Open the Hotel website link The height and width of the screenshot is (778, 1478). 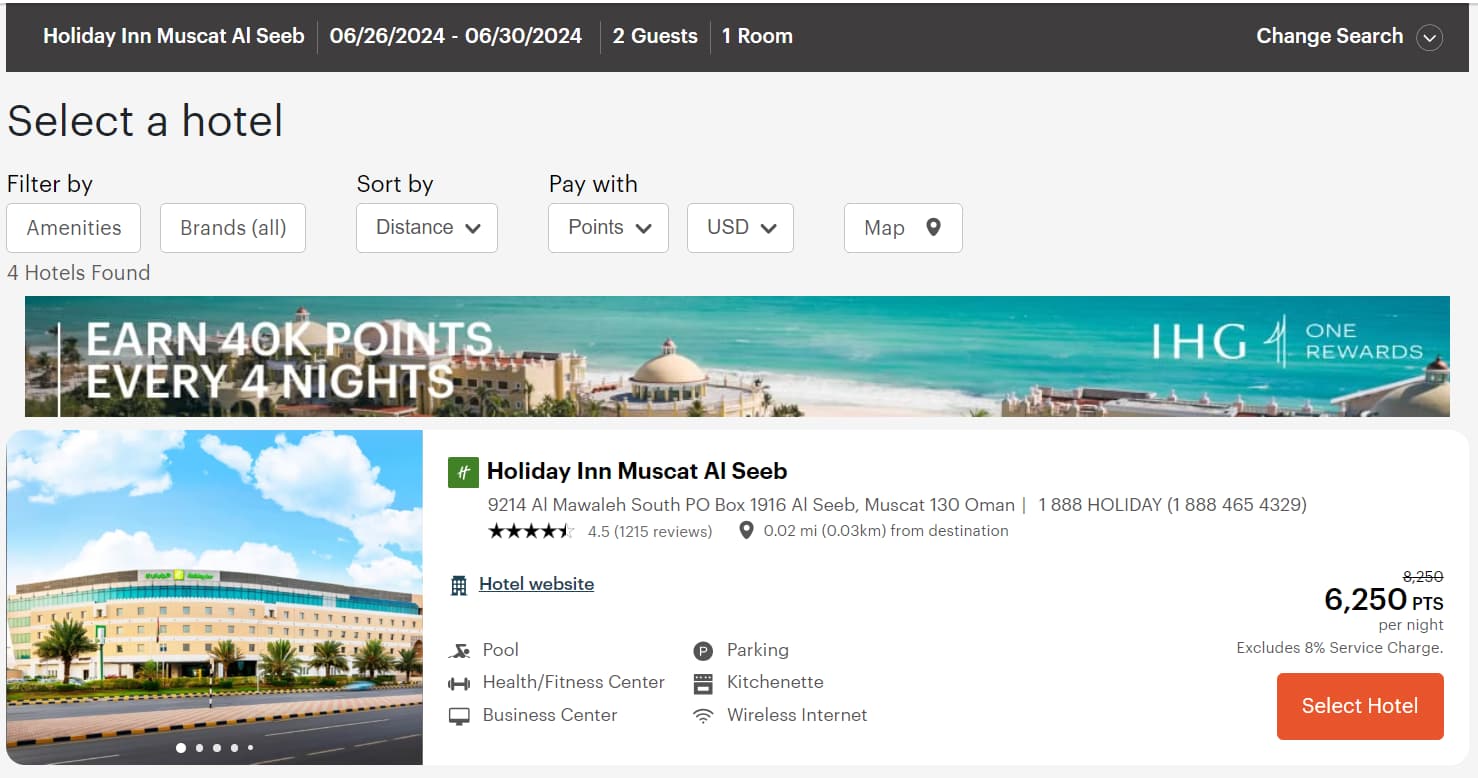536,584
